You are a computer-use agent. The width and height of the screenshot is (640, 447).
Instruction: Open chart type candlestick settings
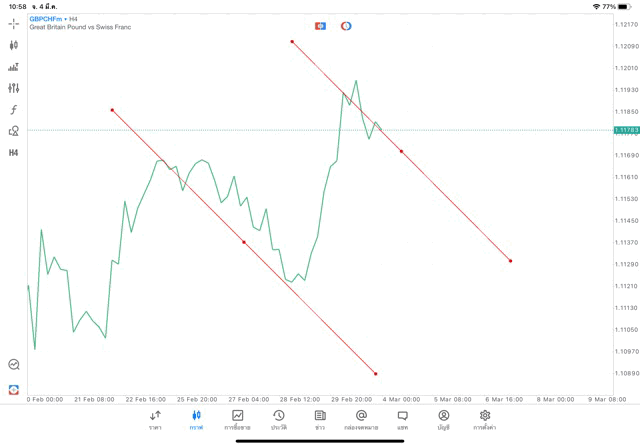point(14,45)
